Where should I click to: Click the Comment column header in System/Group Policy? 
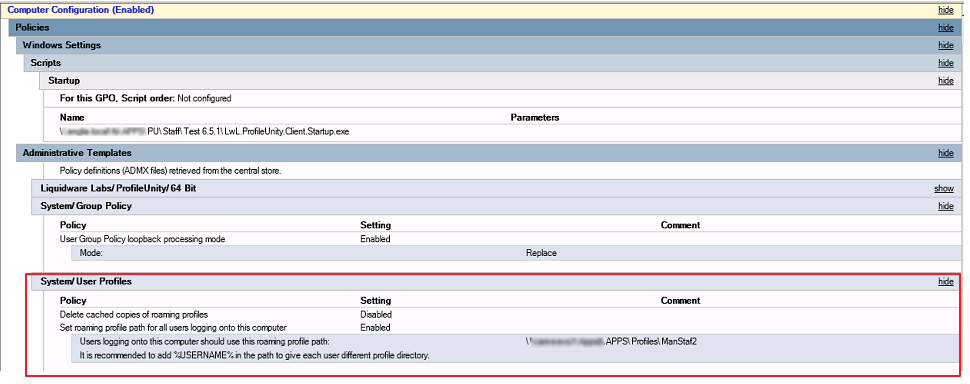(680, 225)
